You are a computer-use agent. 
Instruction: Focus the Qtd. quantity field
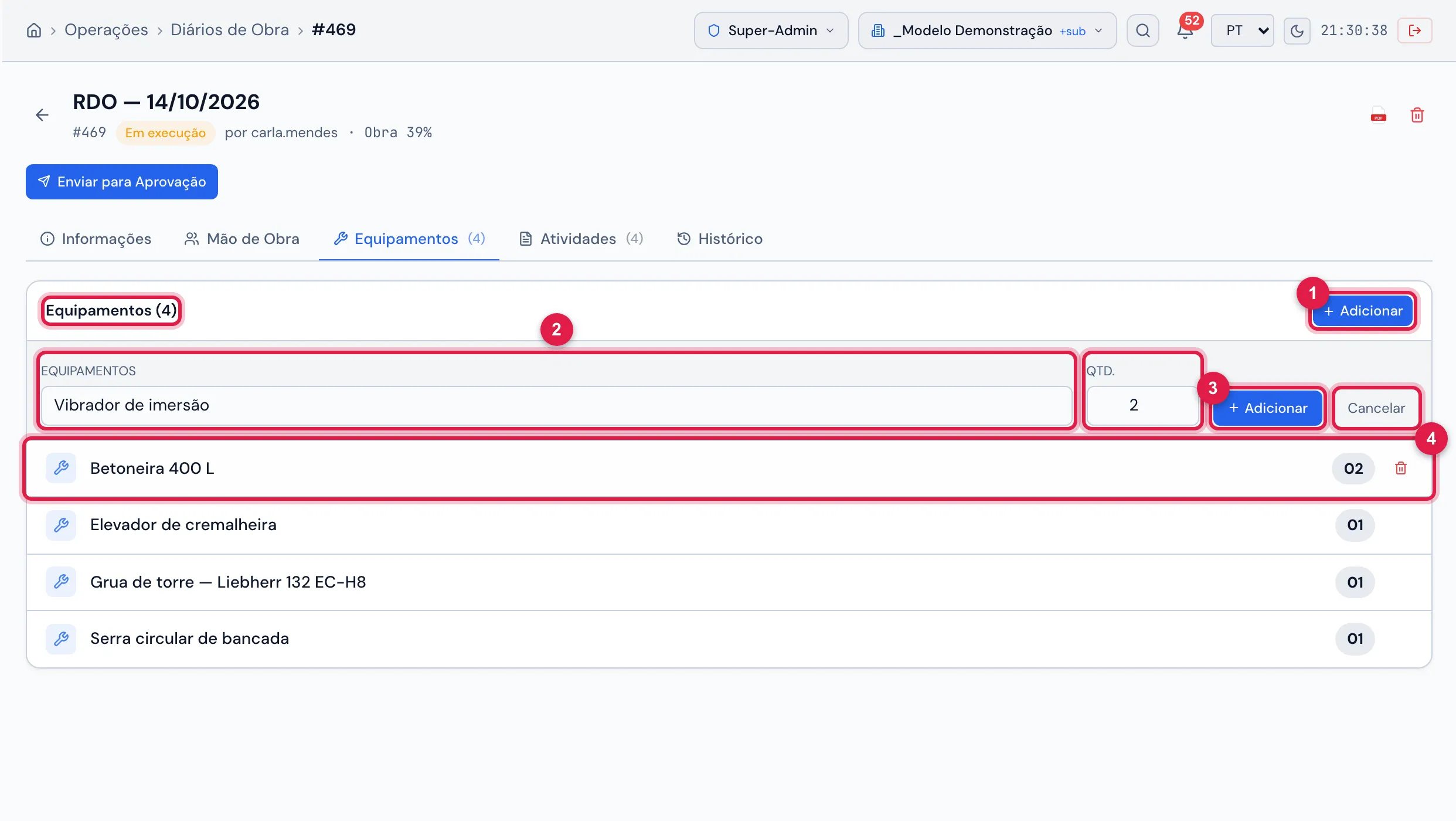click(x=1142, y=405)
